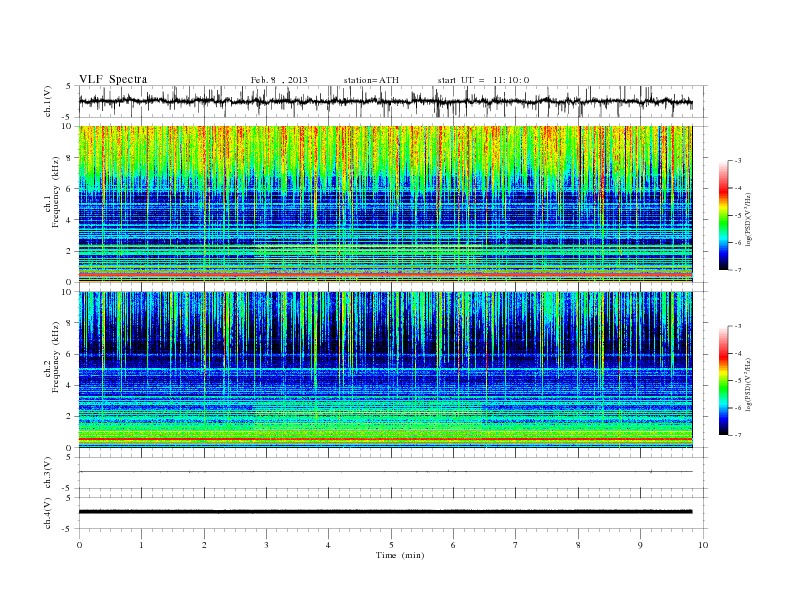792x612 pixels.
Task: Click the "VLF Spectra" plot title
Action: click(113, 79)
